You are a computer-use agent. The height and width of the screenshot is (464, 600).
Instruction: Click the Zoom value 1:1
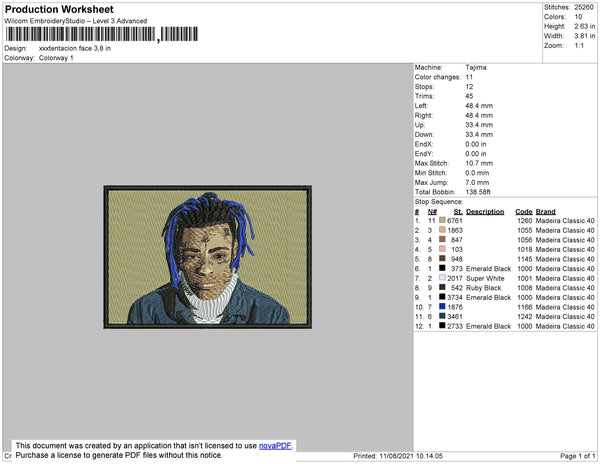(x=579, y=46)
